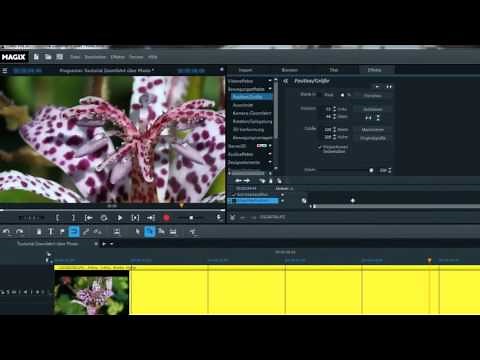Viewport: 480px width, 360px height.
Task: Select 3D-Verformung effect entry
Action: point(248,130)
